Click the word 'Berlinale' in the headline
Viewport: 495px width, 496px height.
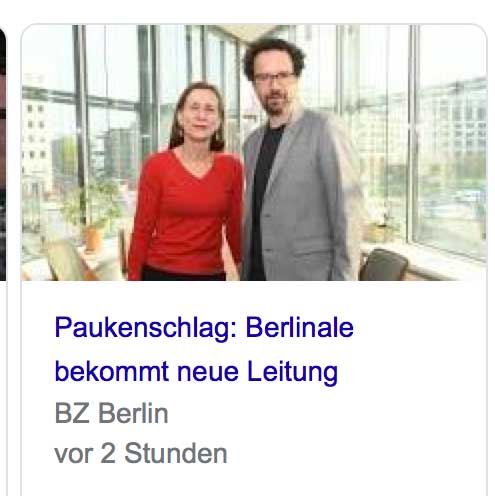point(300,328)
